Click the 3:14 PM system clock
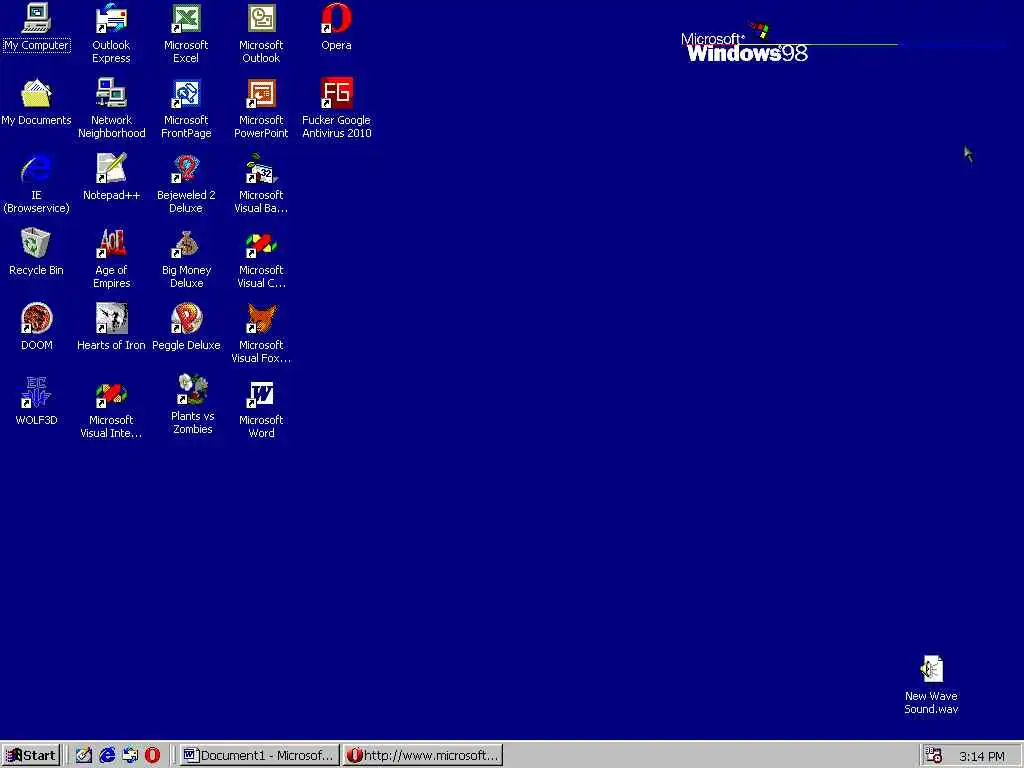The height and width of the screenshot is (768, 1024). point(982,756)
